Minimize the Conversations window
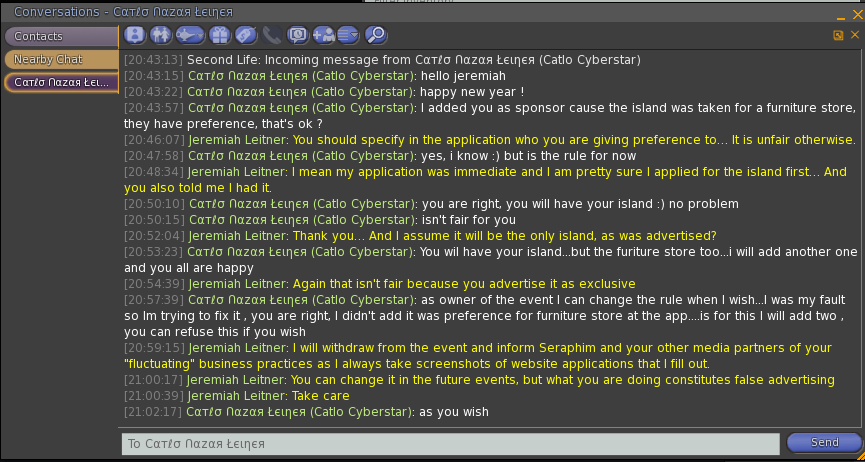Image resolution: width=865 pixels, height=462 pixels. [x=841, y=17]
